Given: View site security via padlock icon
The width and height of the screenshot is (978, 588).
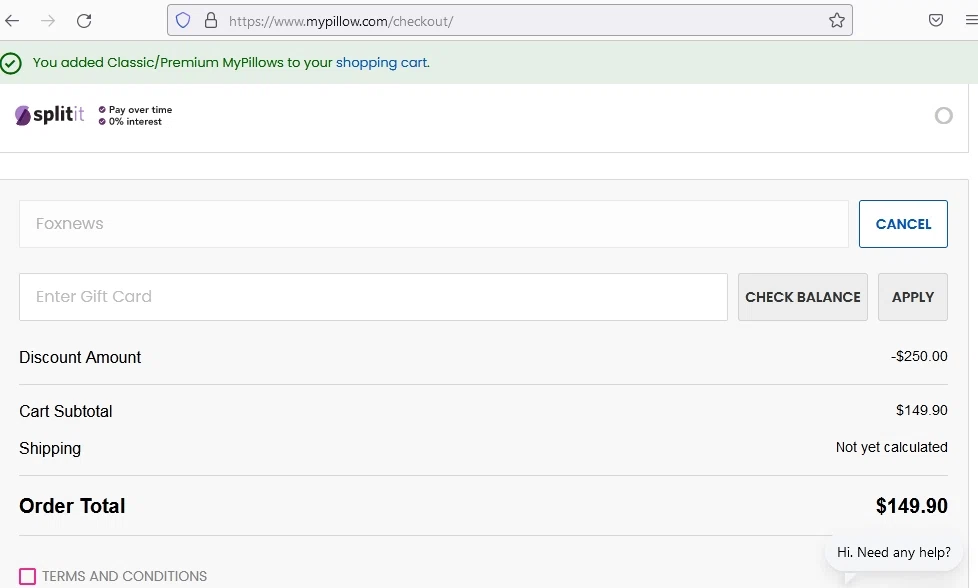Looking at the screenshot, I should tap(211, 21).
